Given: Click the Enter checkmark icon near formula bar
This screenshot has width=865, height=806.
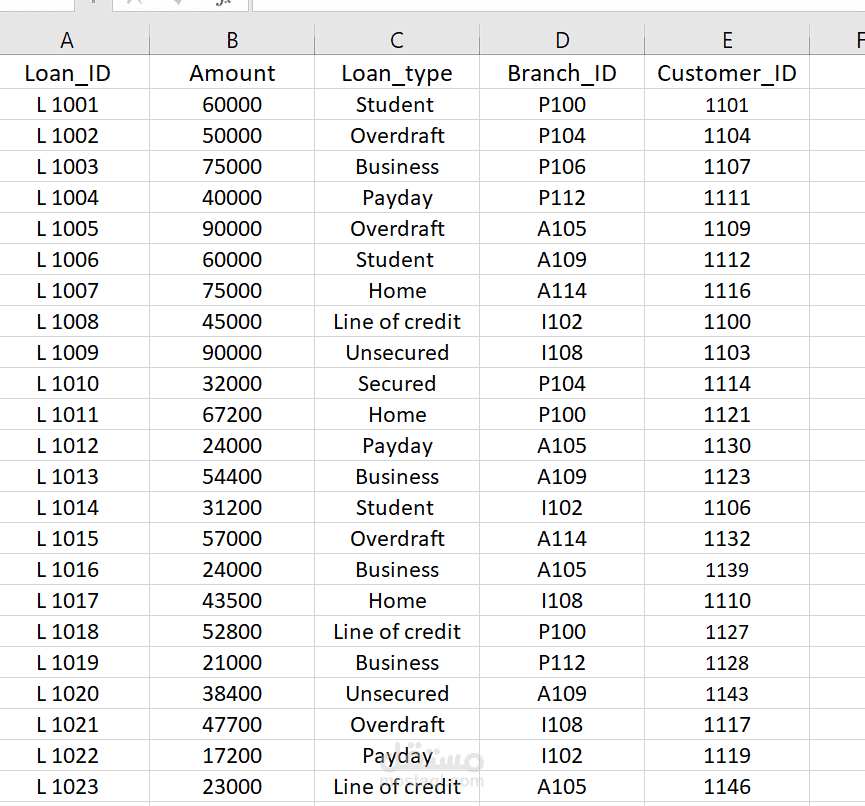Looking at the screenshot, I should tap(176, 5).
